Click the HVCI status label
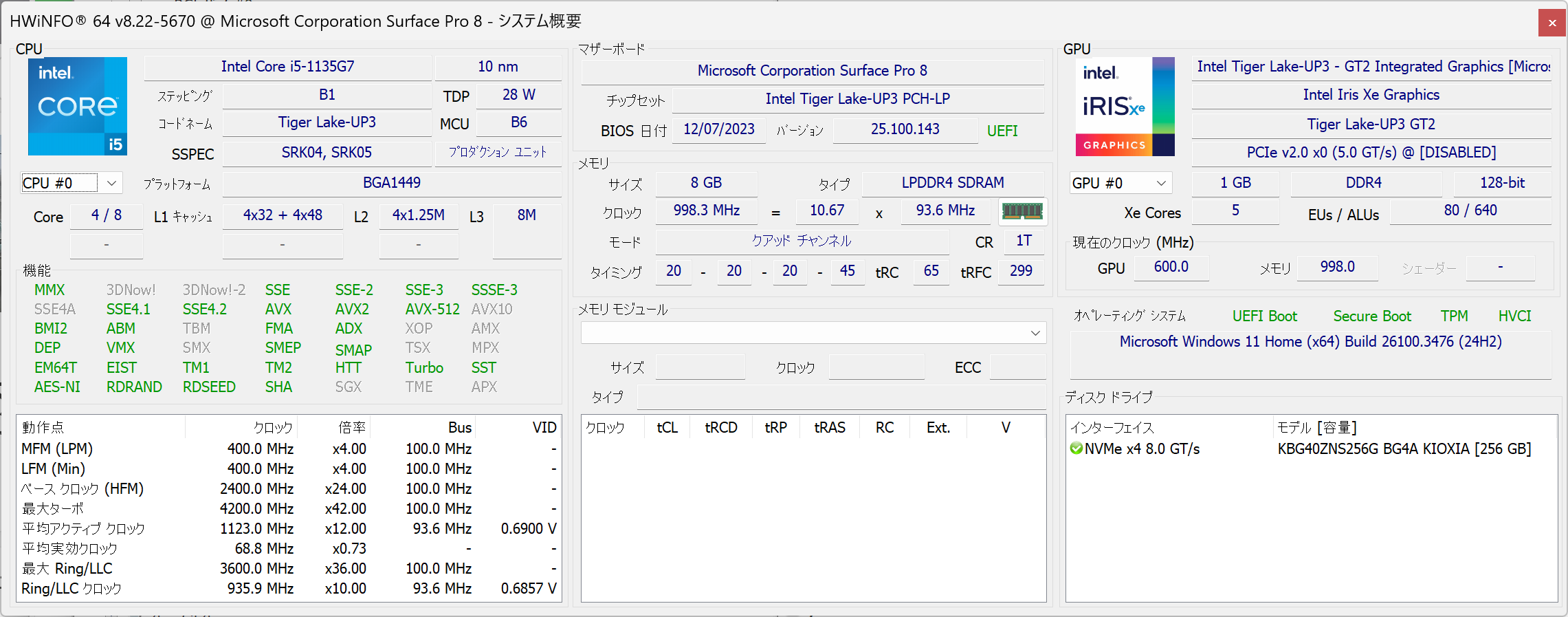1568x617 pixels. [x=1514, y=316]
